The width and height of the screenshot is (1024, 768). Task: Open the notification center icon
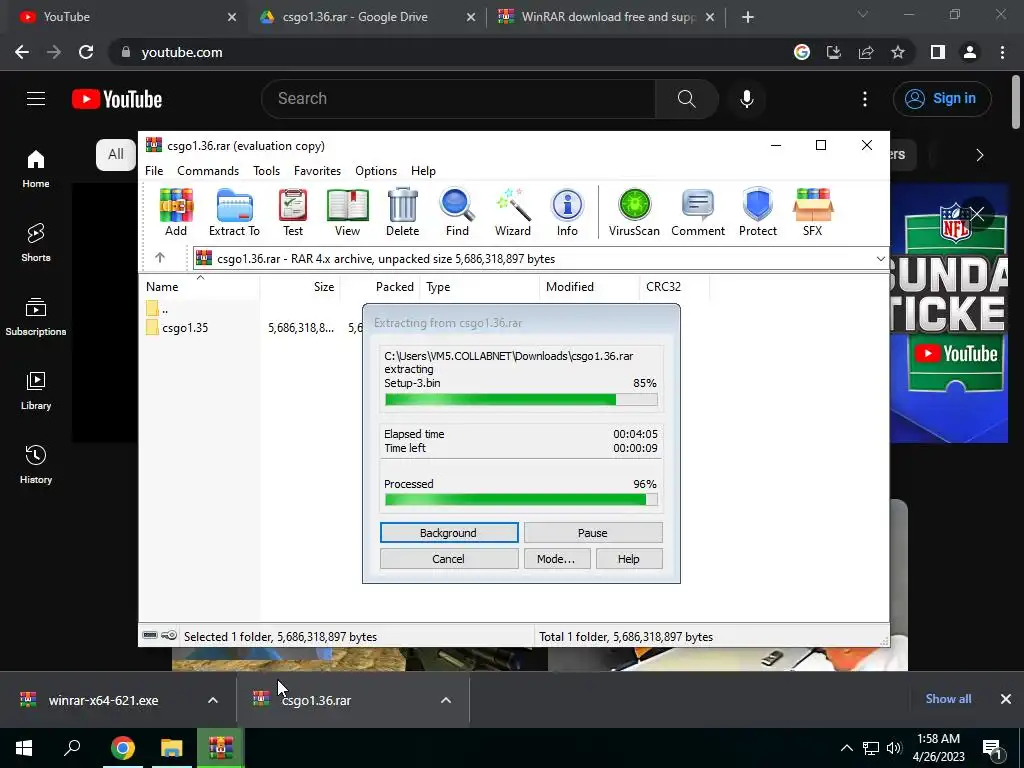(x=992, y=748)
